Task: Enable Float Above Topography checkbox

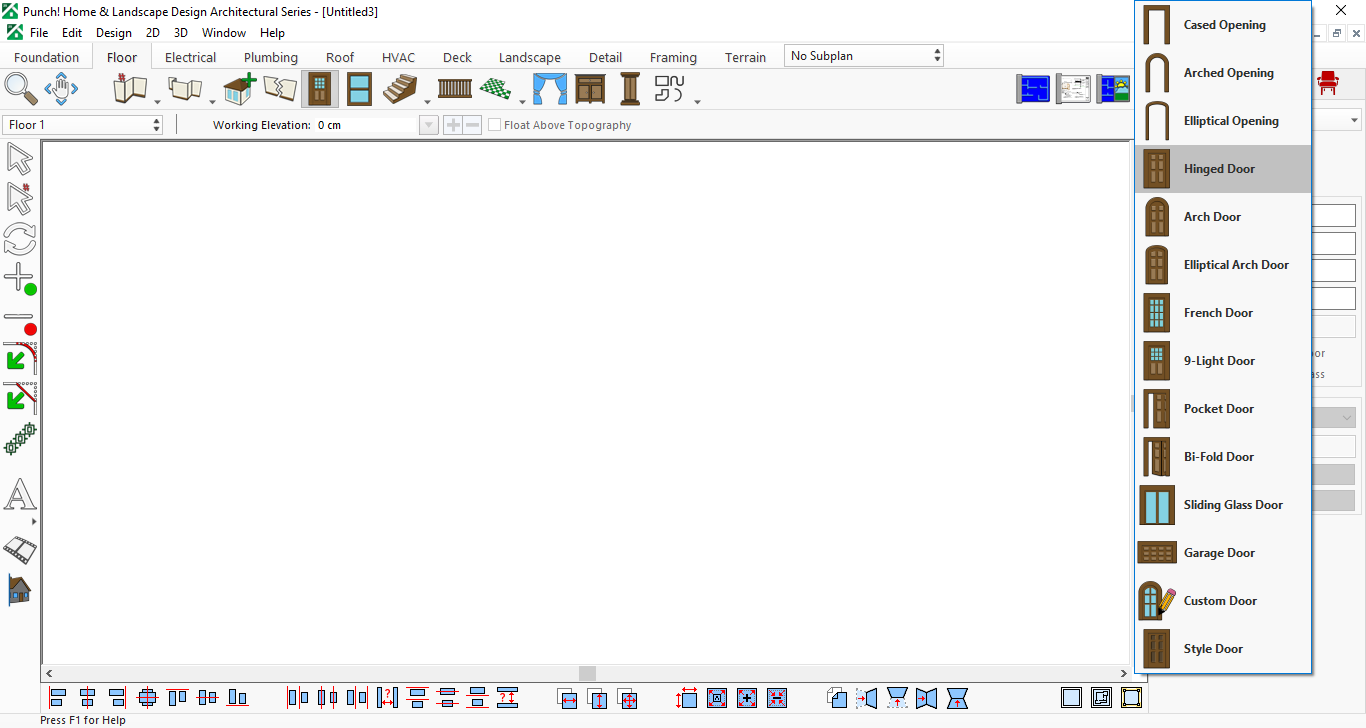Action: click(x=494, y=125)
